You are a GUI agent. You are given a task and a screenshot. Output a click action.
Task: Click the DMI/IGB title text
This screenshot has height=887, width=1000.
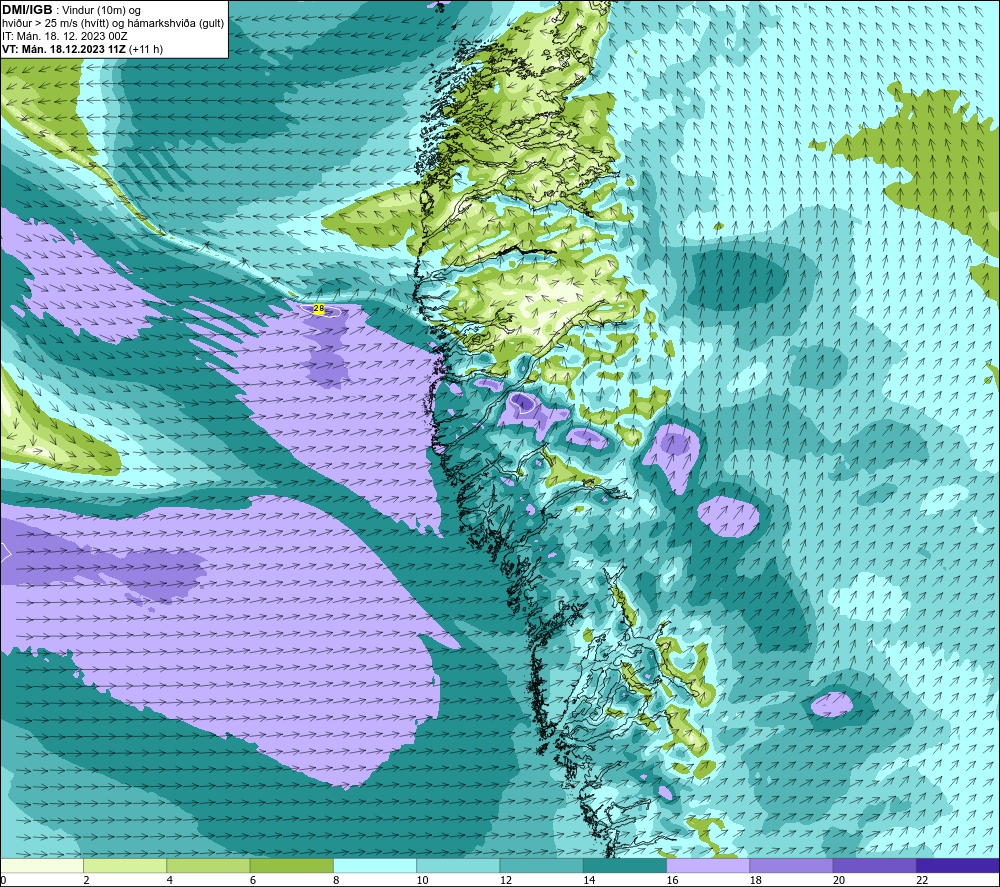tap(27, 10)
